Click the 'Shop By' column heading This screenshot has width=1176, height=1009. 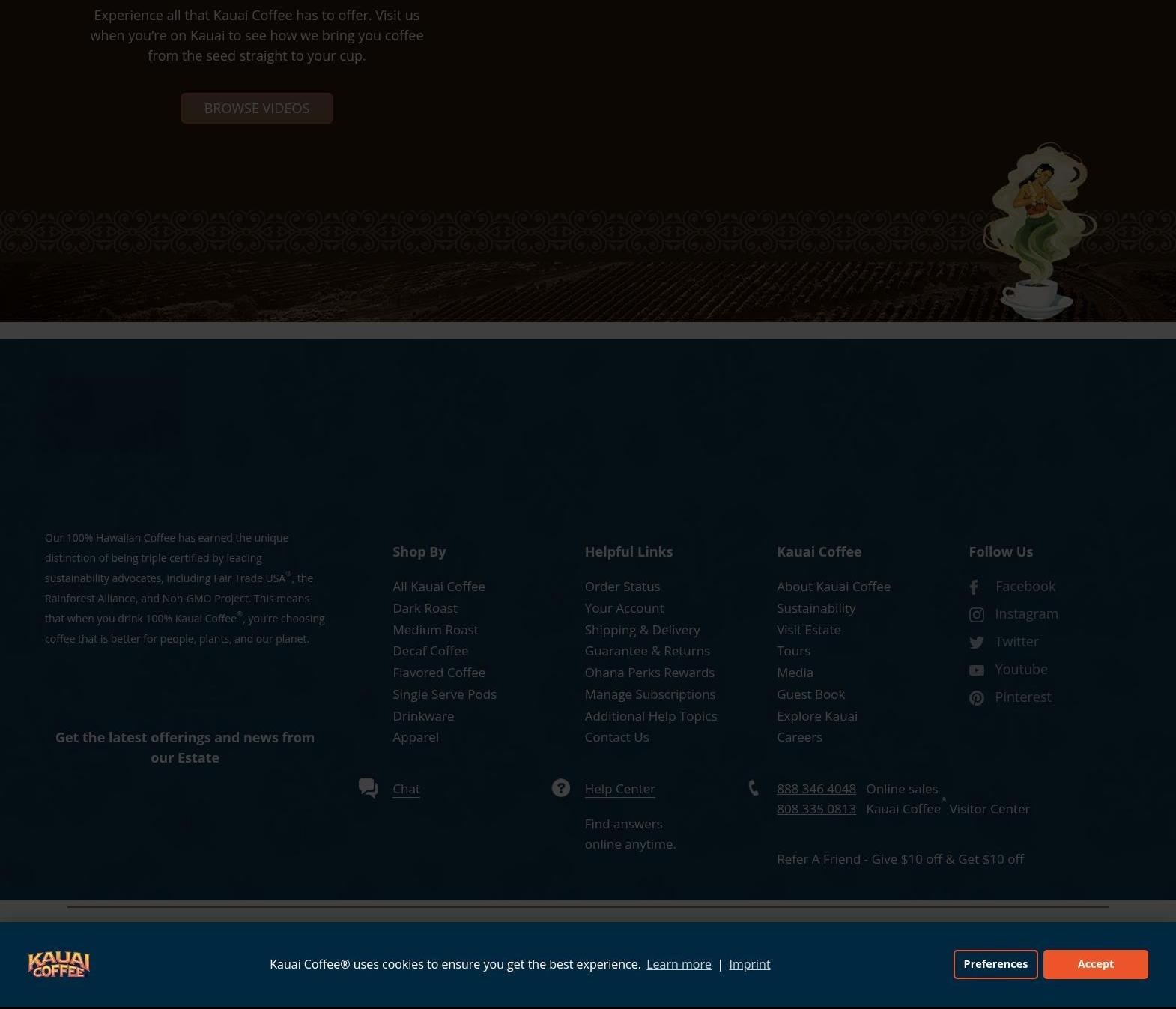[x=419, y=552]
